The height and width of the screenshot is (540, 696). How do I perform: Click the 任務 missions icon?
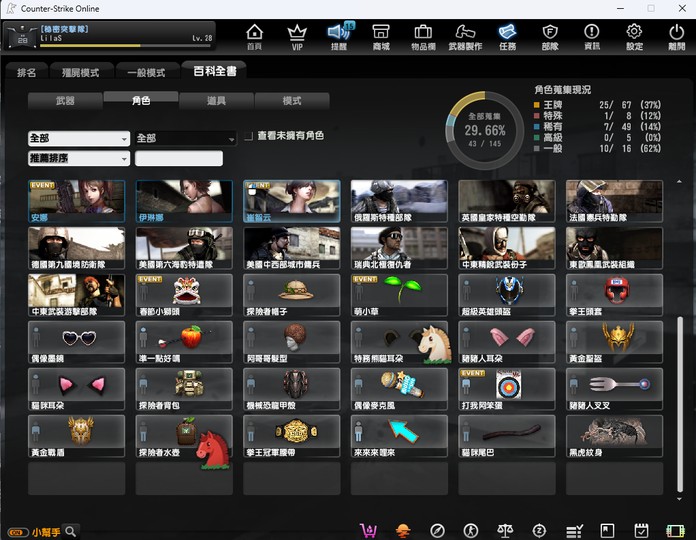(x=507, y=37)
